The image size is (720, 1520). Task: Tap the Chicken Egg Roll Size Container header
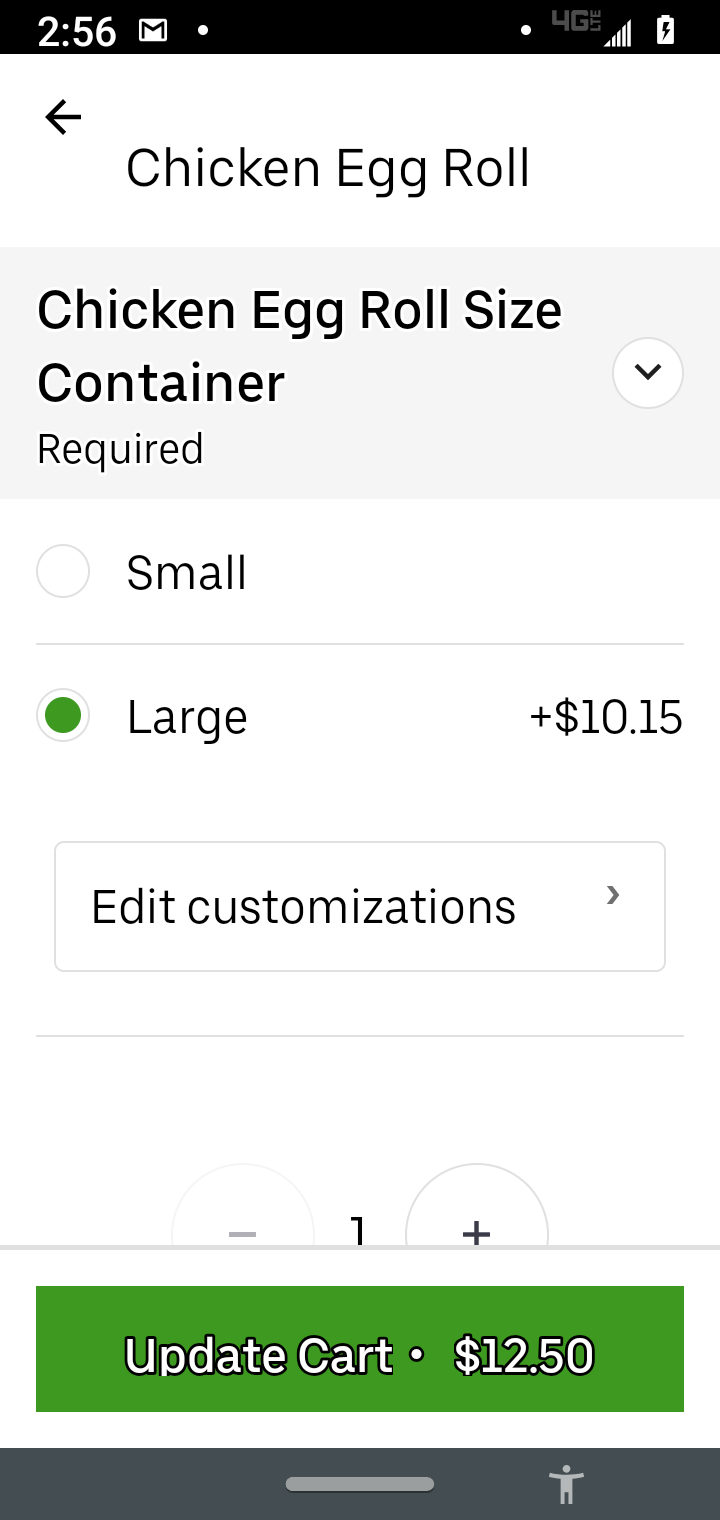pos(299,346)
